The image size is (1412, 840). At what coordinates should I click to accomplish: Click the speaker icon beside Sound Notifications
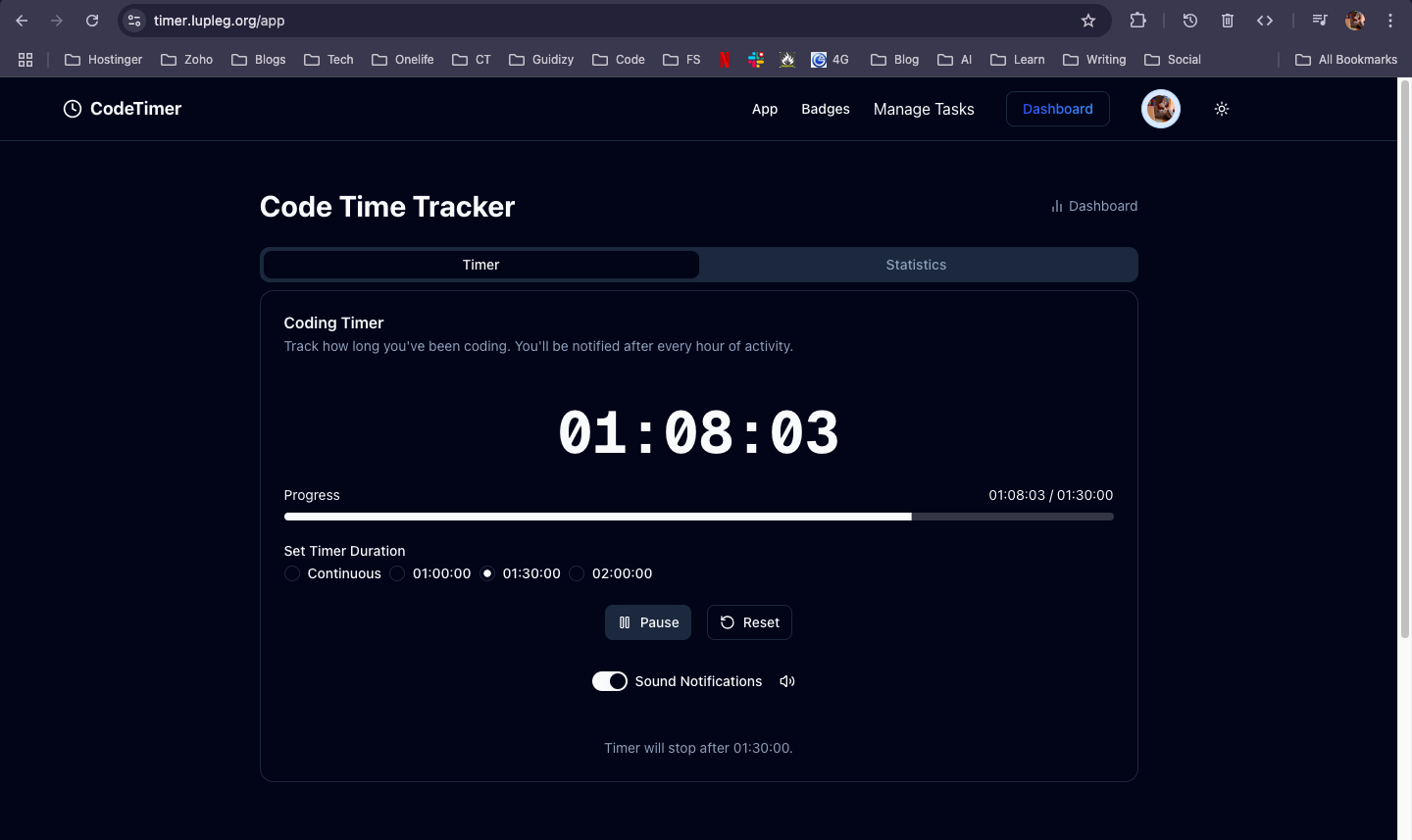tap(786, 680)
